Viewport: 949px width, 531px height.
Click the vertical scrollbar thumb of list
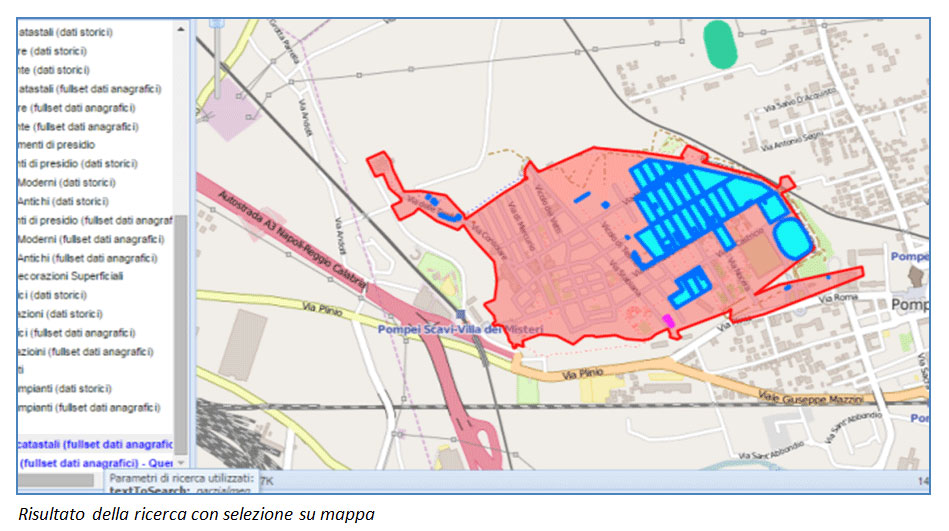(181, 330)
